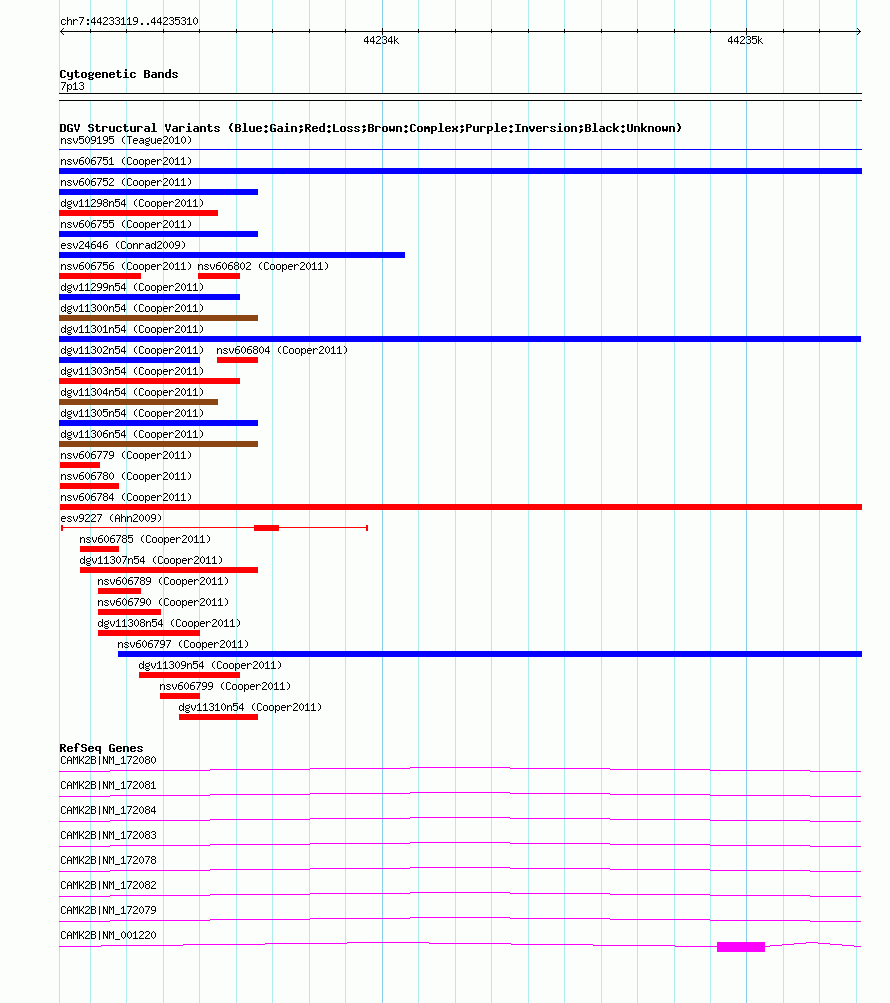
Task: Click the nsv606752 (Cooper2011) label
Action: [x=126, y=182]
